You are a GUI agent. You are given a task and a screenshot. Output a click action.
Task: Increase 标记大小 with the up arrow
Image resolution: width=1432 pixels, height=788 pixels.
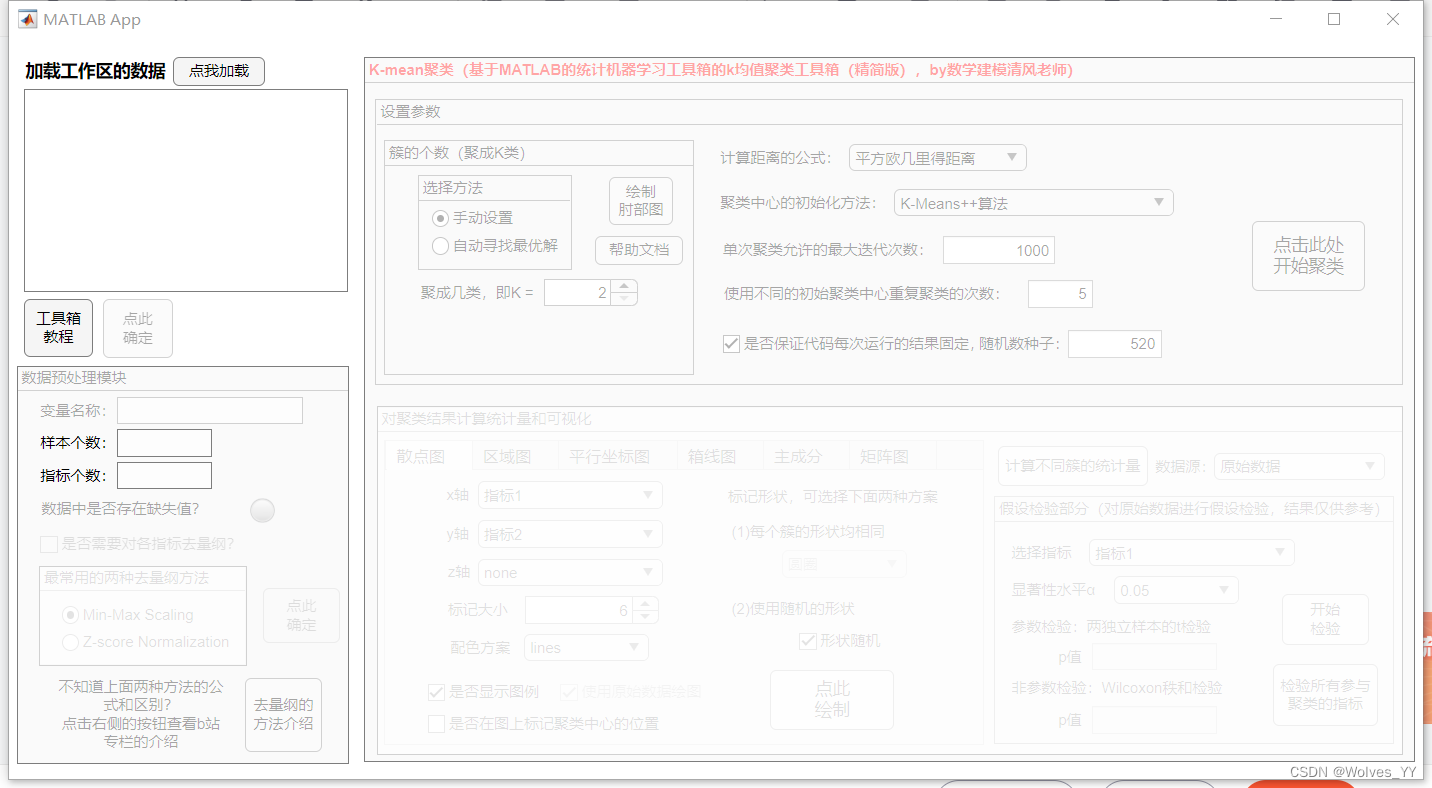pyautogui.click(x=645, y=604)
